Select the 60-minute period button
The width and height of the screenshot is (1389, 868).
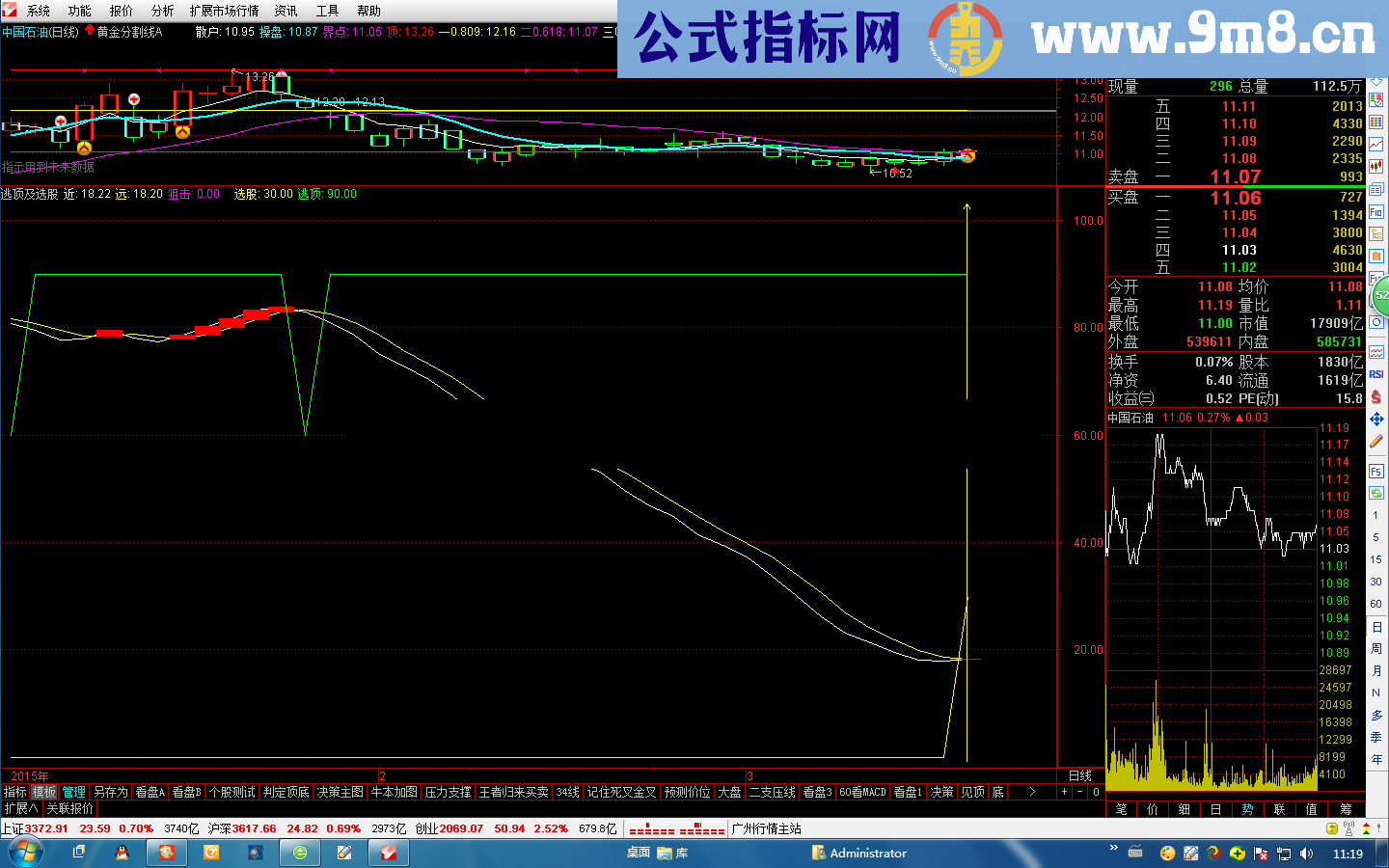pyautogui.click(x=1376, y=604)
